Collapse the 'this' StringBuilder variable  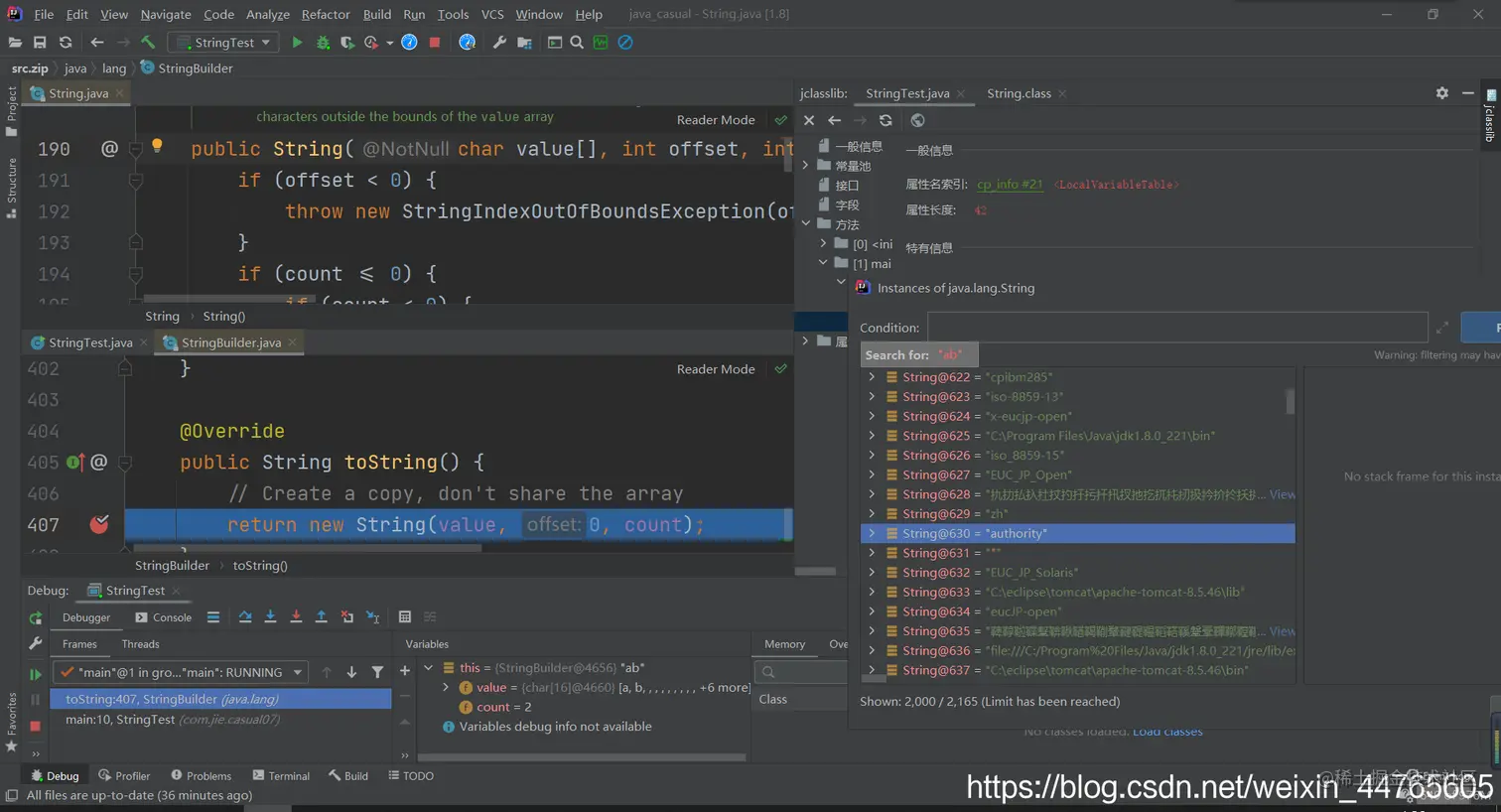pyautogui.click(x=429, y=668)
